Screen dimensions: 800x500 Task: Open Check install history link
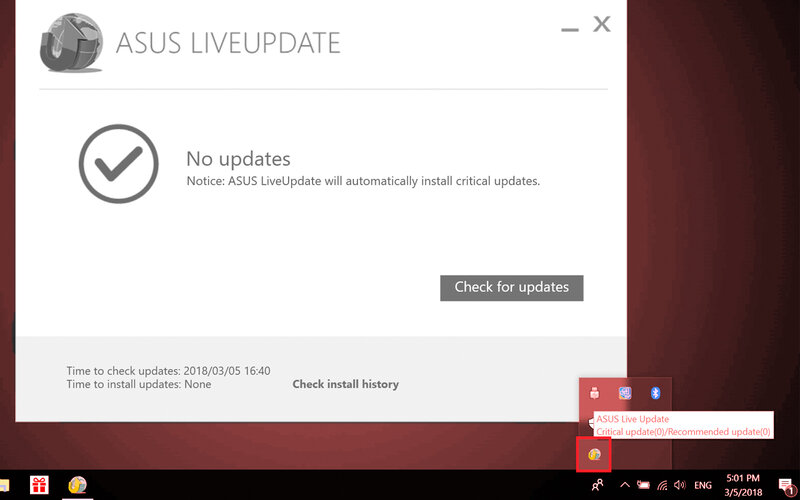(345, 384)
